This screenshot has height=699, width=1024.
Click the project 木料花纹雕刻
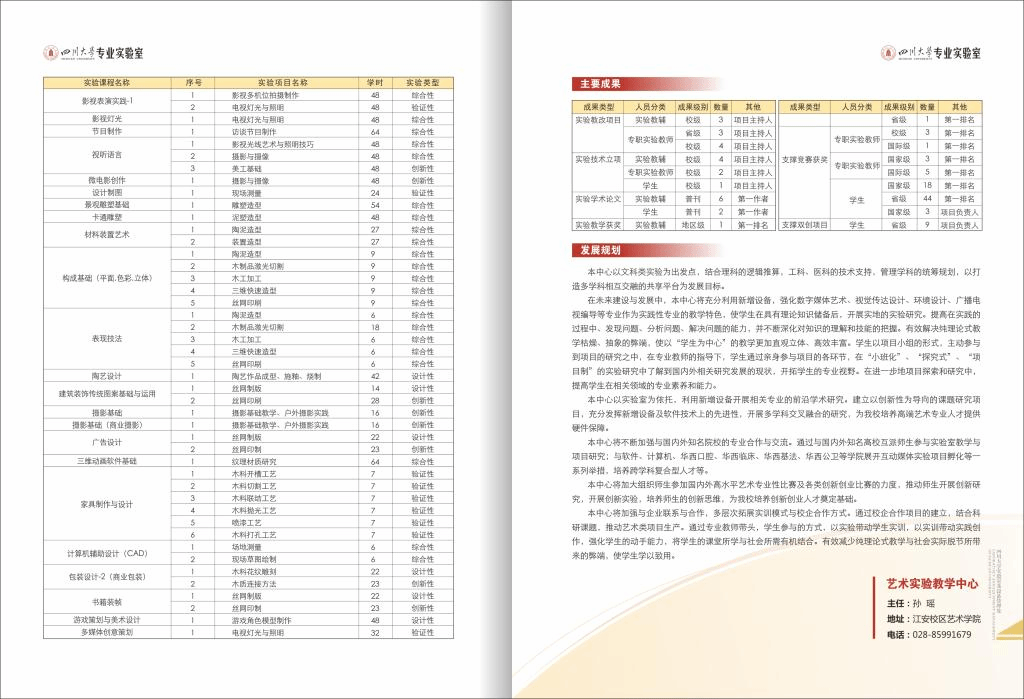(254, 572)
